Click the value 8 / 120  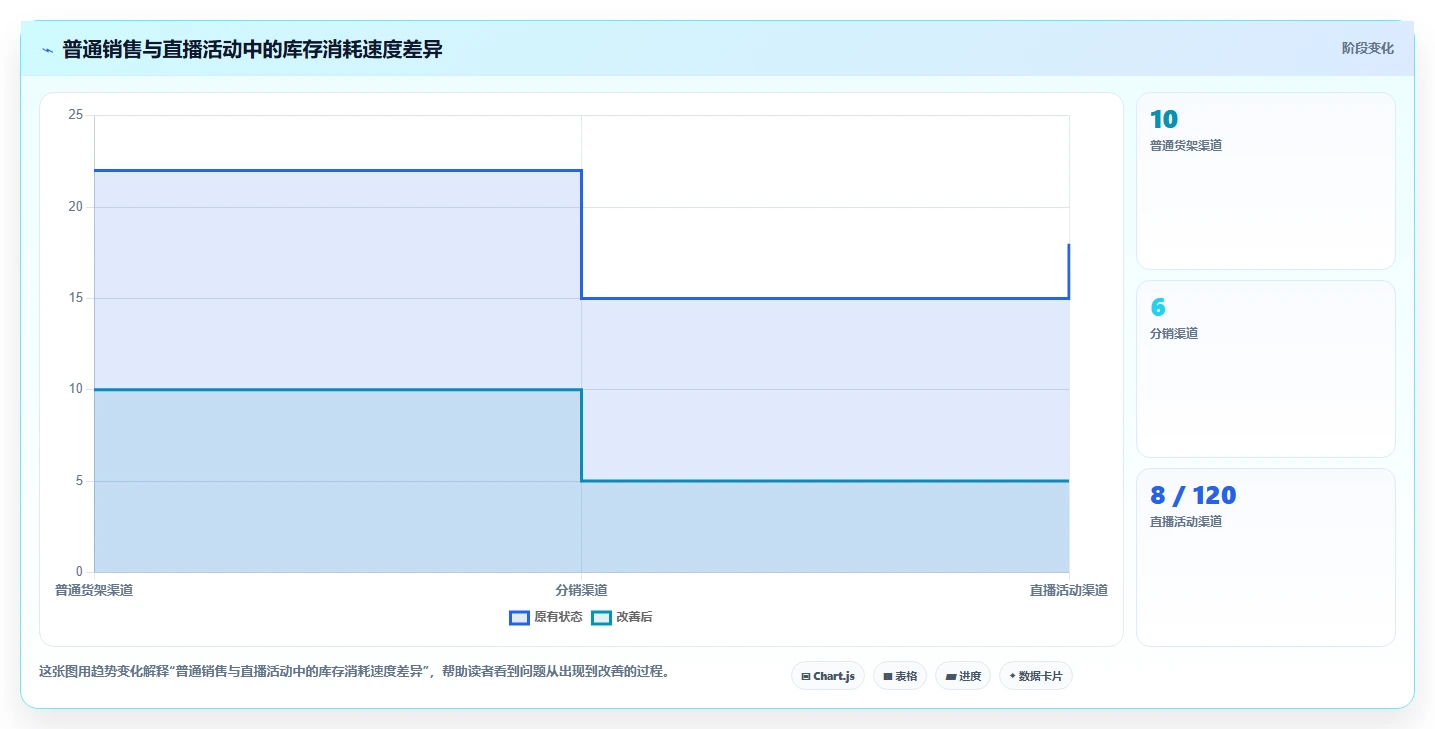pyautogui.click(x=1193, y=496)
